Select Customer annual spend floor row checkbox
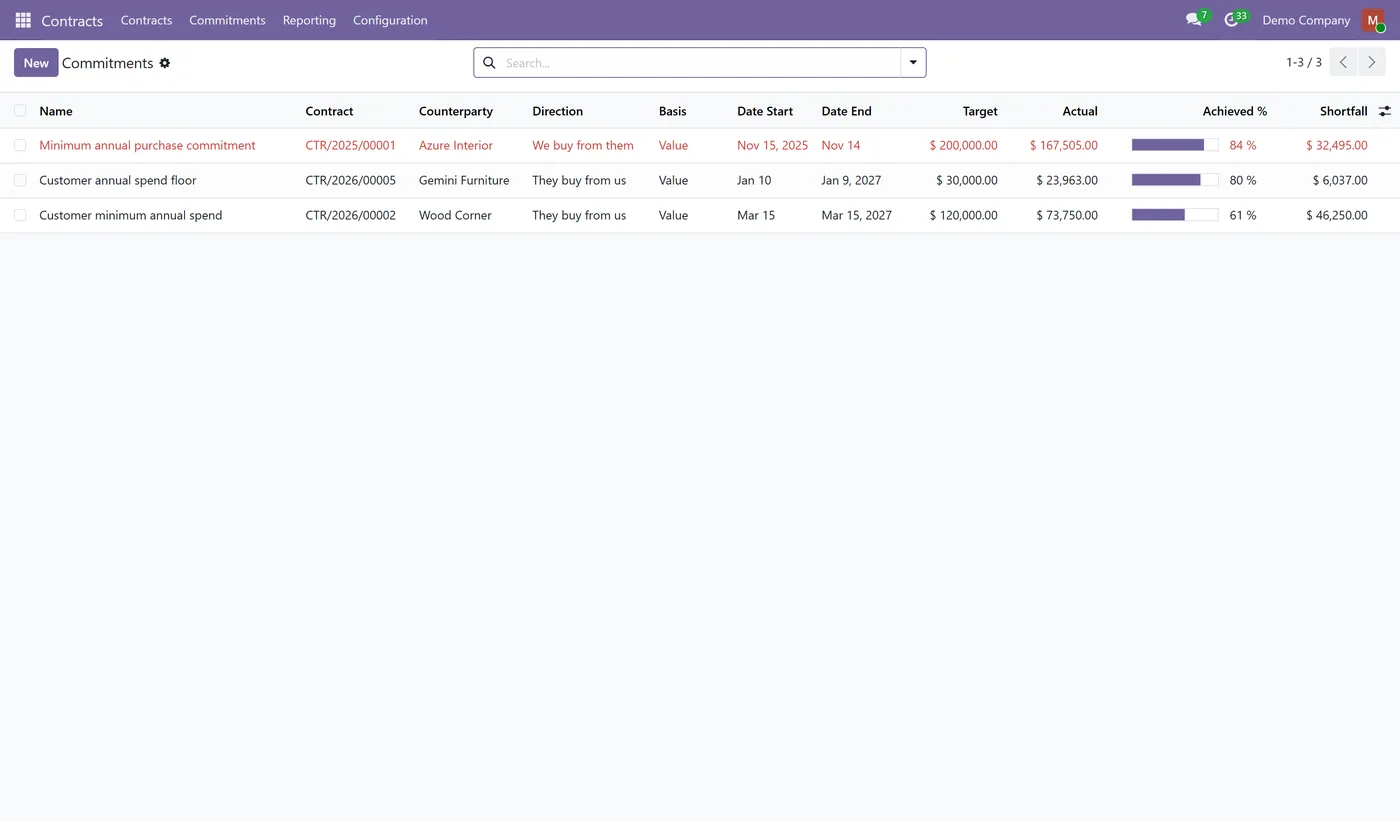Screen dimensions: 1400x822 click(x=20, y=180)
